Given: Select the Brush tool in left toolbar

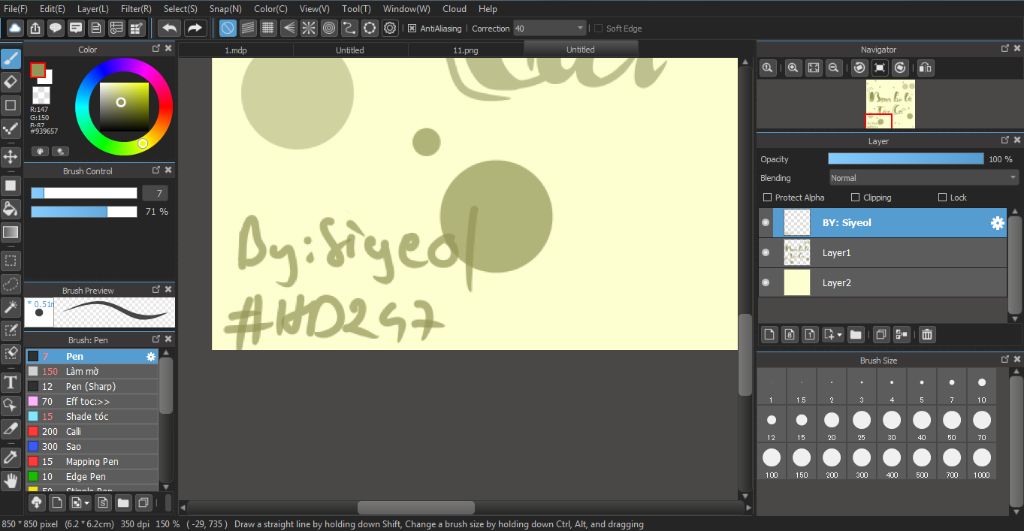Looking at the screenshot, I should click(10, 59).
